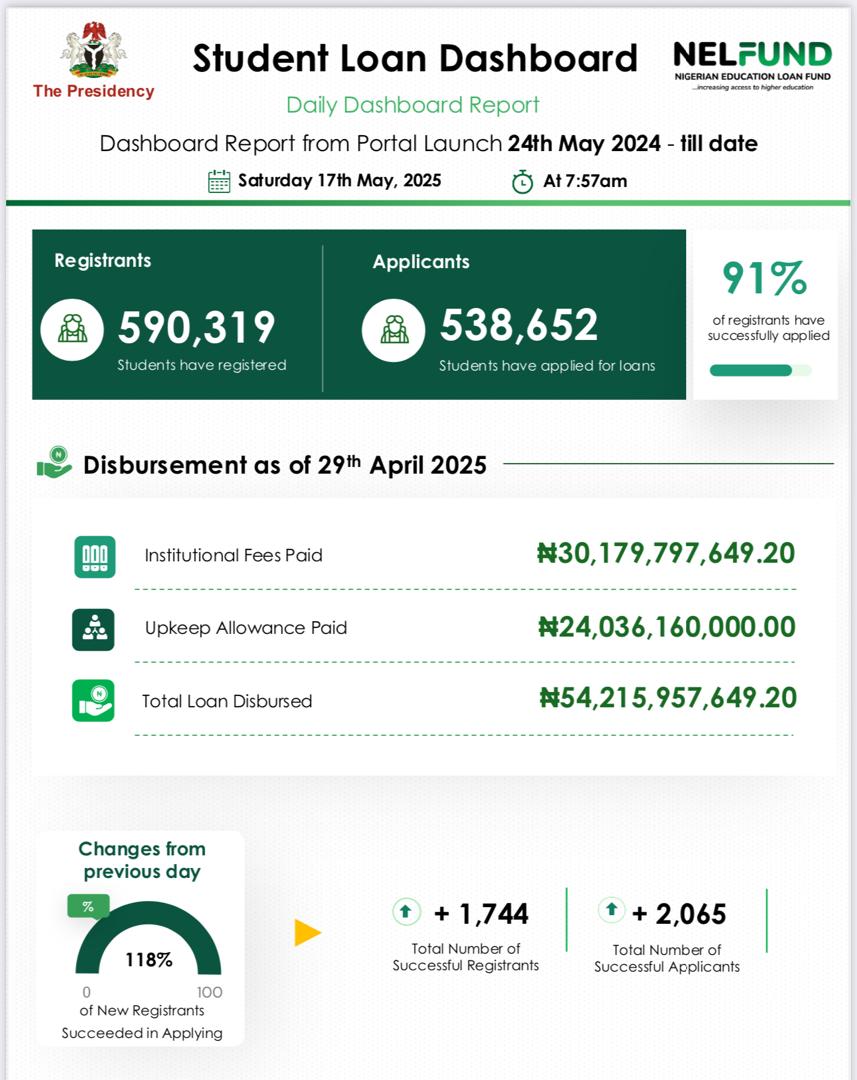Click the green percent badge on gauge
Image resolution: width=857 pixels, height=1080 pixels.
88,906
